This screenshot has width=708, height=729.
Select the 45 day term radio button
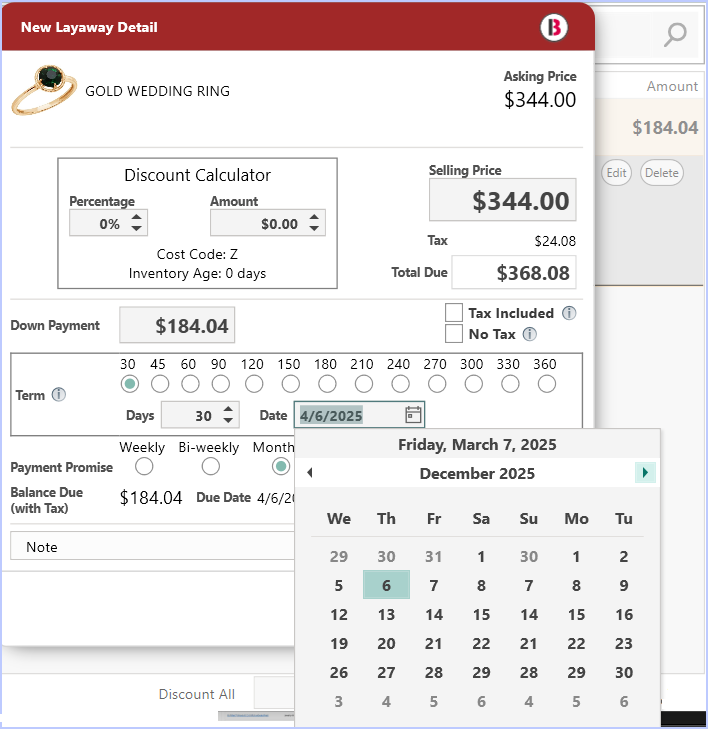[160, 384]
